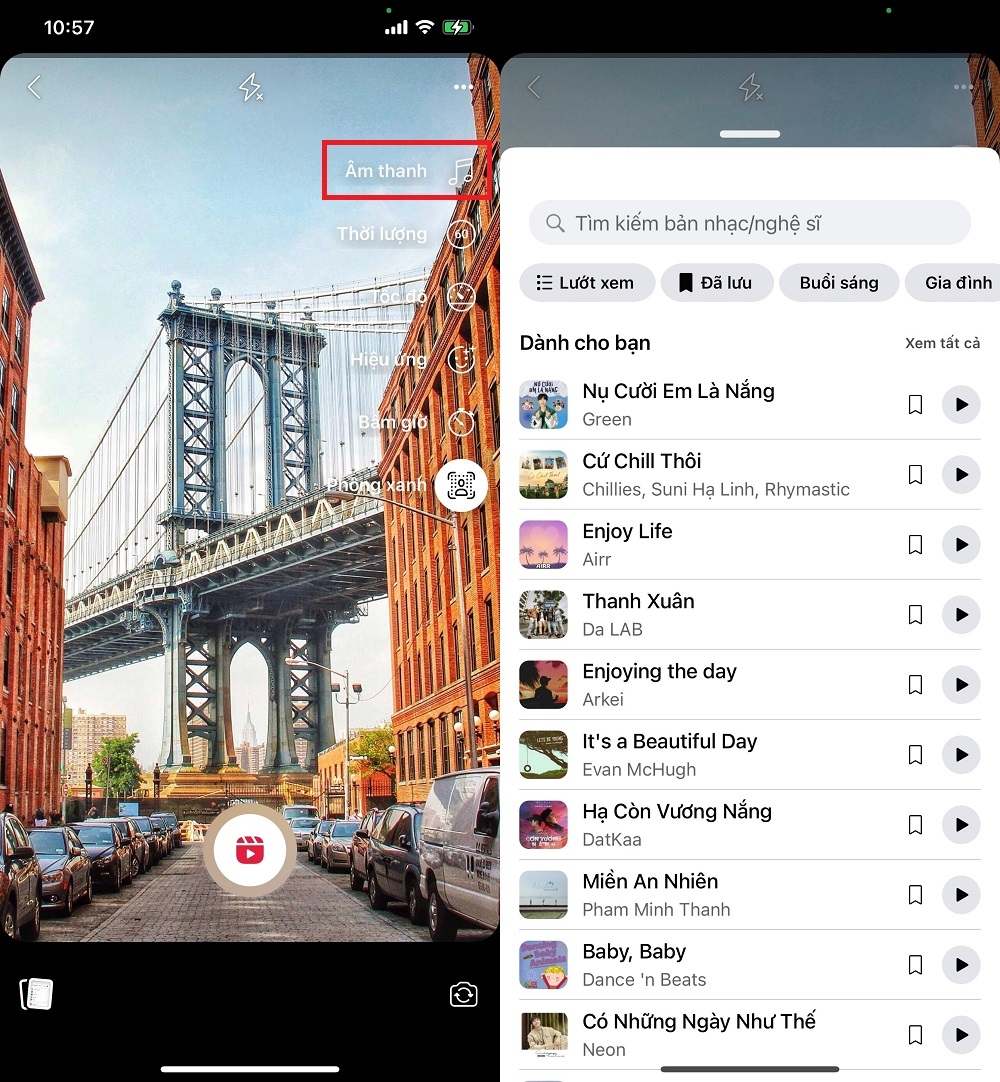The height and width of the screenshot is (1082, 1000).
Task: Open the Tốc độ speed control
Action: point(410,296)
